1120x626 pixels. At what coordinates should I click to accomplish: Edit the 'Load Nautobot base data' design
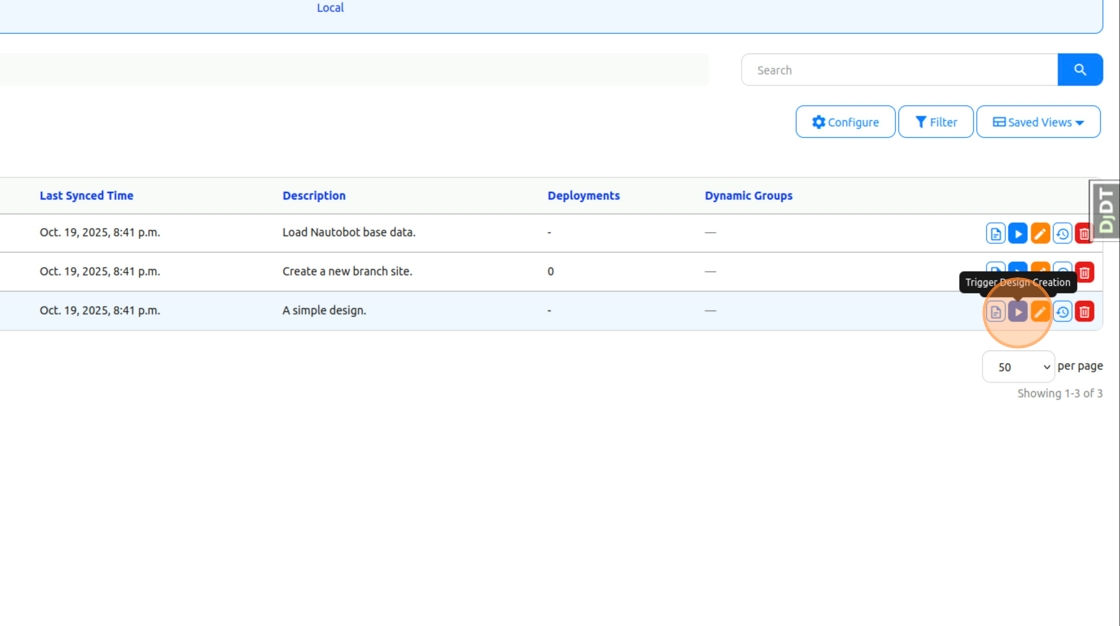[x=1040, y=234]
